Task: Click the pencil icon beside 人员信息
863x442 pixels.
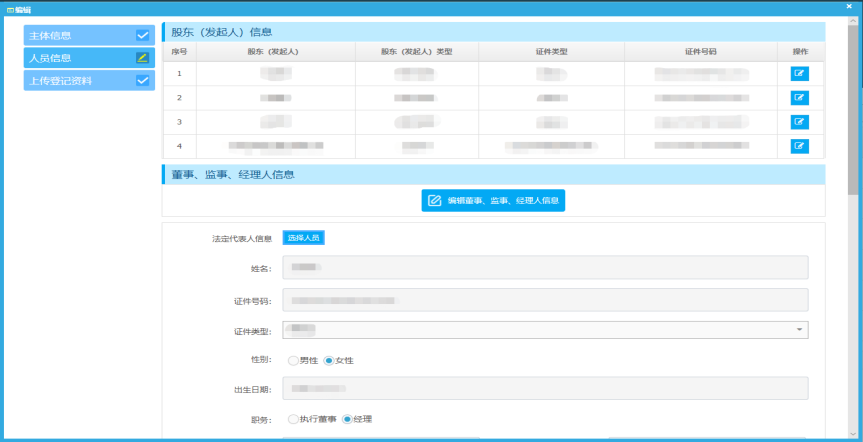Action: click(x=142, y=58)
